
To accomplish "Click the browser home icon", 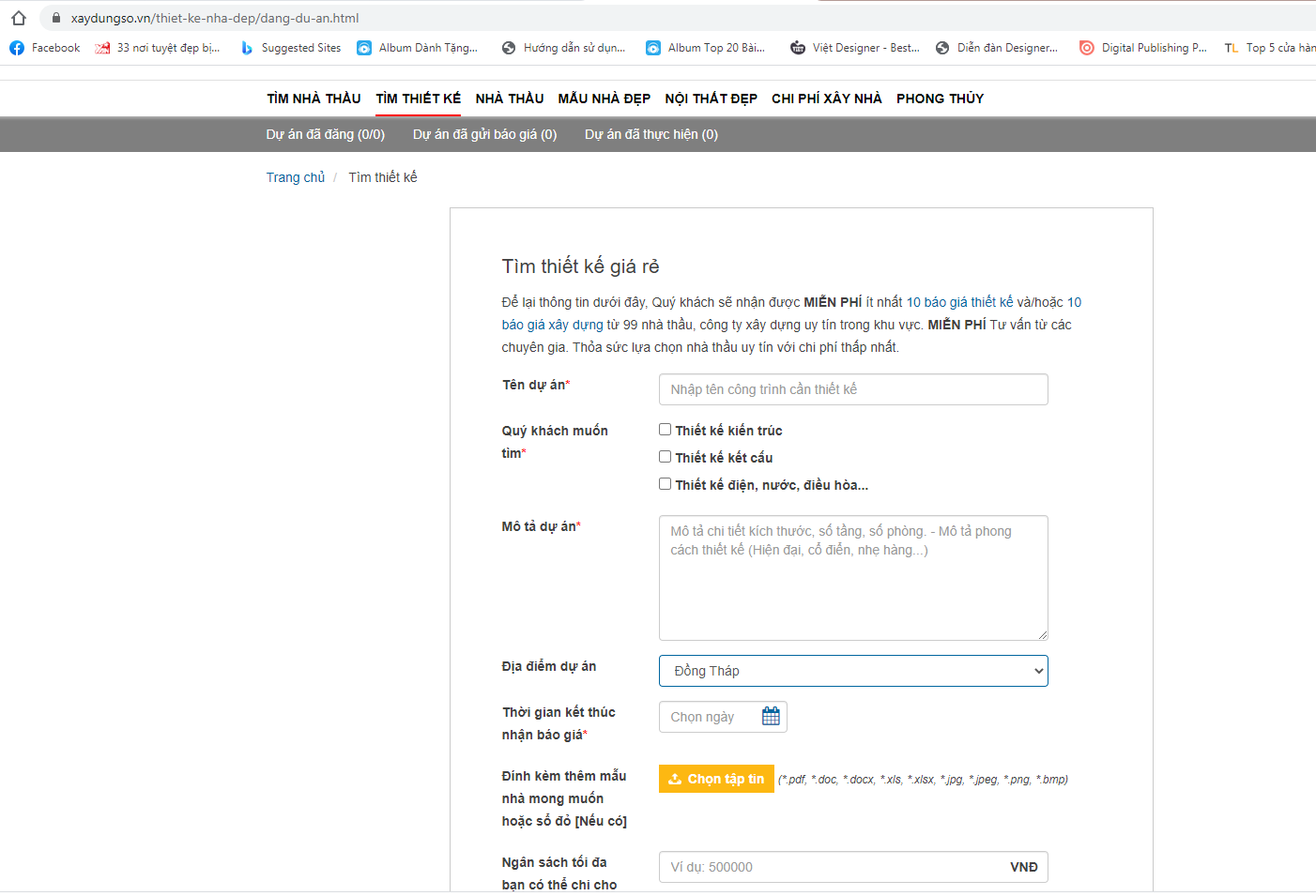I will [x=19, y=18].
